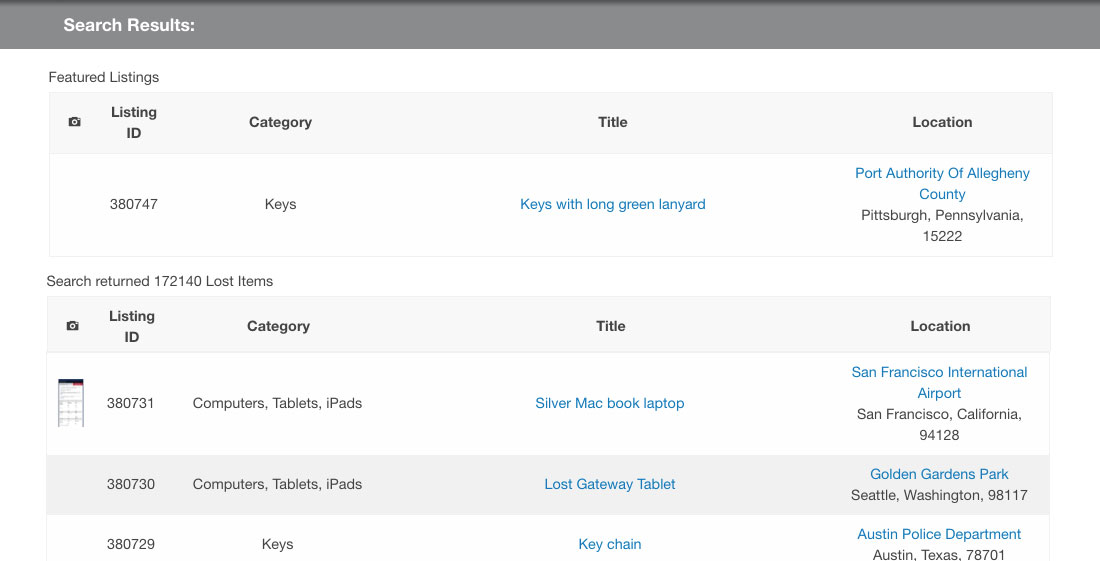Open Port Authority Of Allegheny County location
The height and width of the screenshot is (561, 1100).
coord(942,184)
